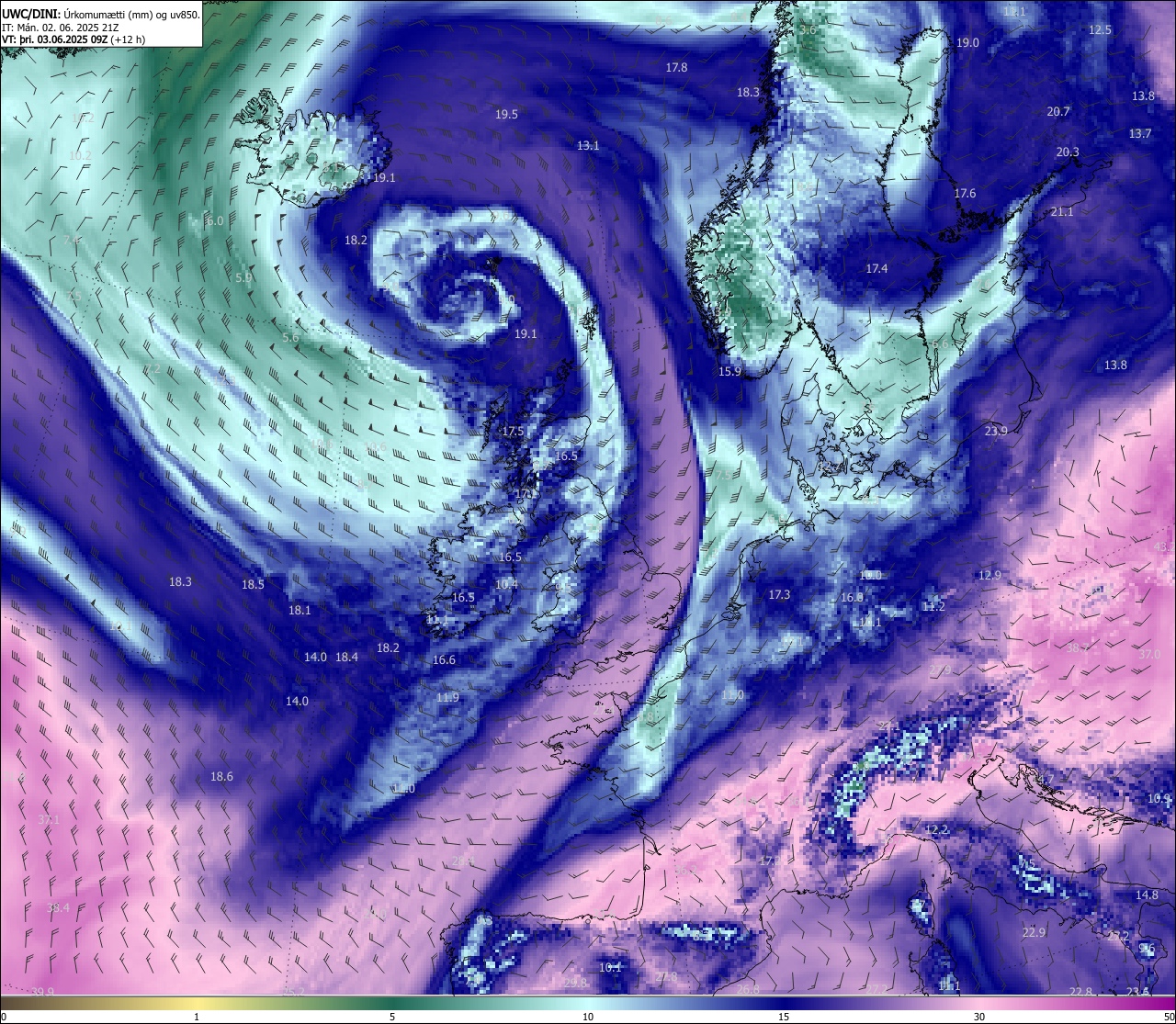Click the 10.4 value over Ireland
The width and height of the screenshot is (1176, 1024).
[506, 585]
